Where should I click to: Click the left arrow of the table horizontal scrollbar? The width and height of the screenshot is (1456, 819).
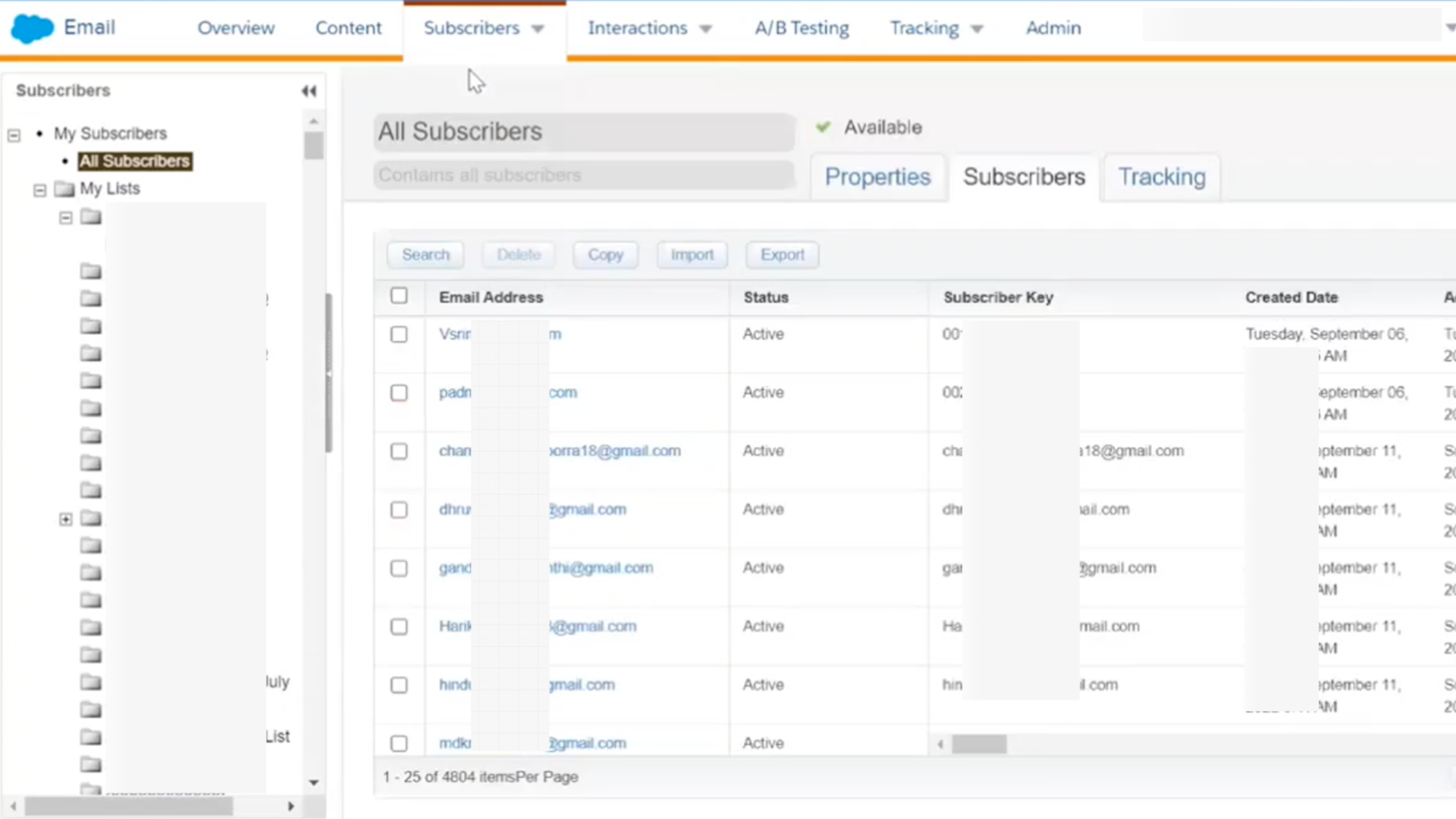940,745
